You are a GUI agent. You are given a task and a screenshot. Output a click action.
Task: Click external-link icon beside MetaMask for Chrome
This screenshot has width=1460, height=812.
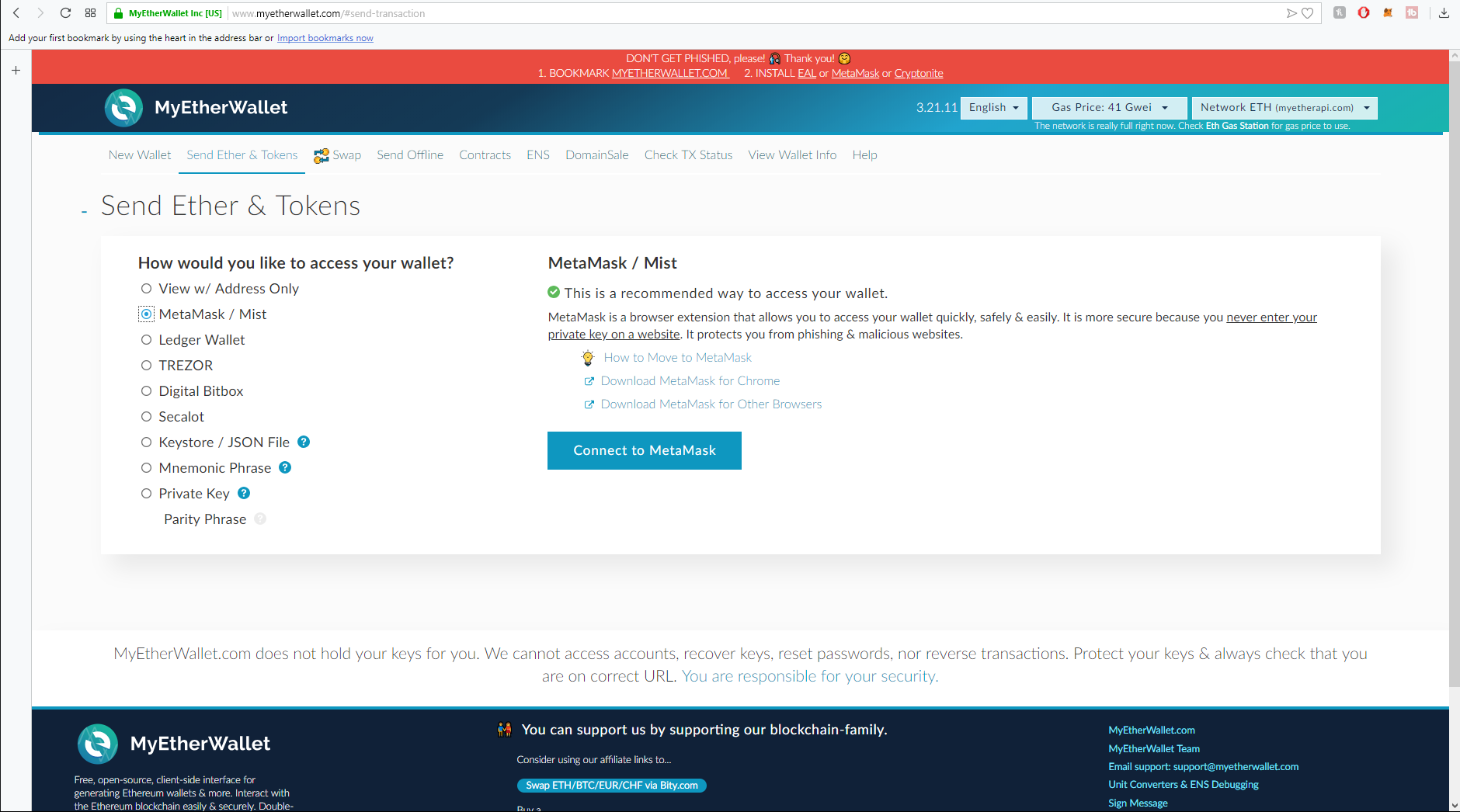(x=589, y=381)
